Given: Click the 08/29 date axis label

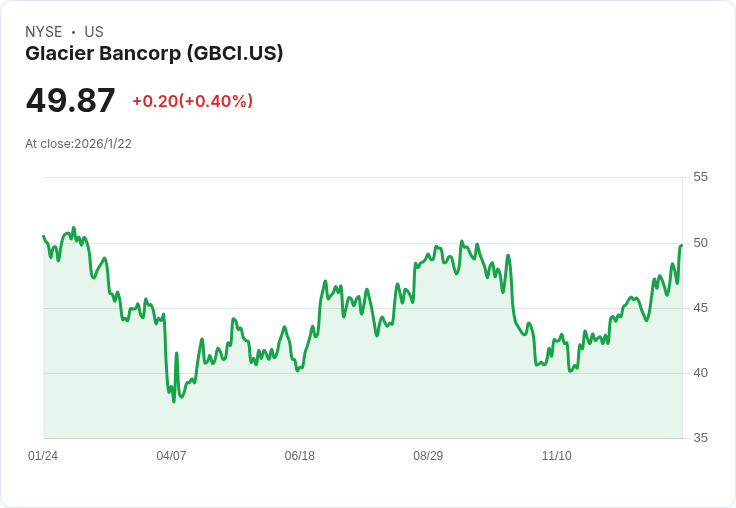Looking at the screenshot, I should [x=428, y=456].
